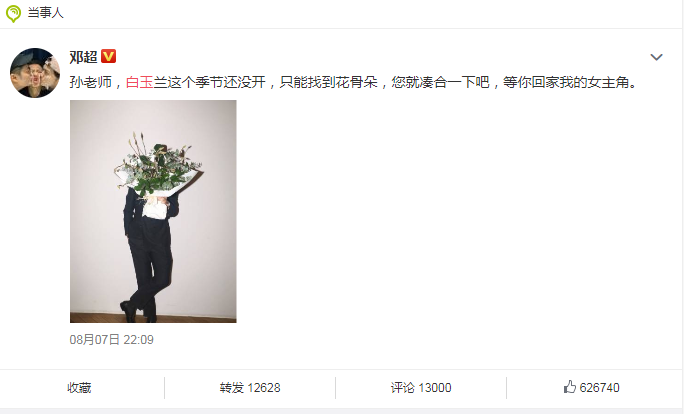Click the orange V verified badge
This screenshot has height=414, width=684.
click(x=109, y=56)
